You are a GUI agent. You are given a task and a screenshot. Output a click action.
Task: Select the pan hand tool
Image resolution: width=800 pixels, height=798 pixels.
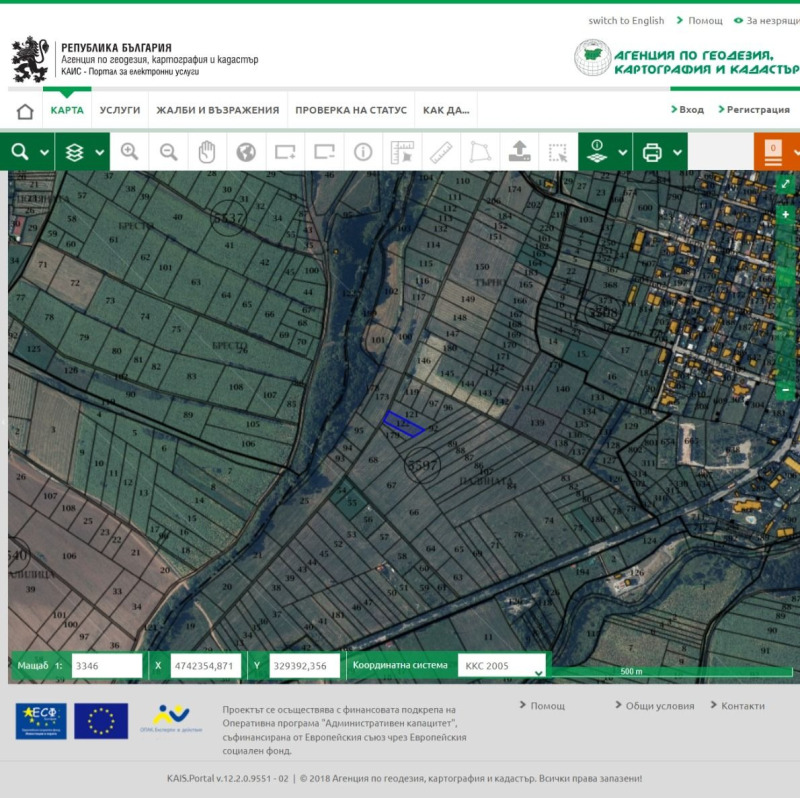(207, 152)
